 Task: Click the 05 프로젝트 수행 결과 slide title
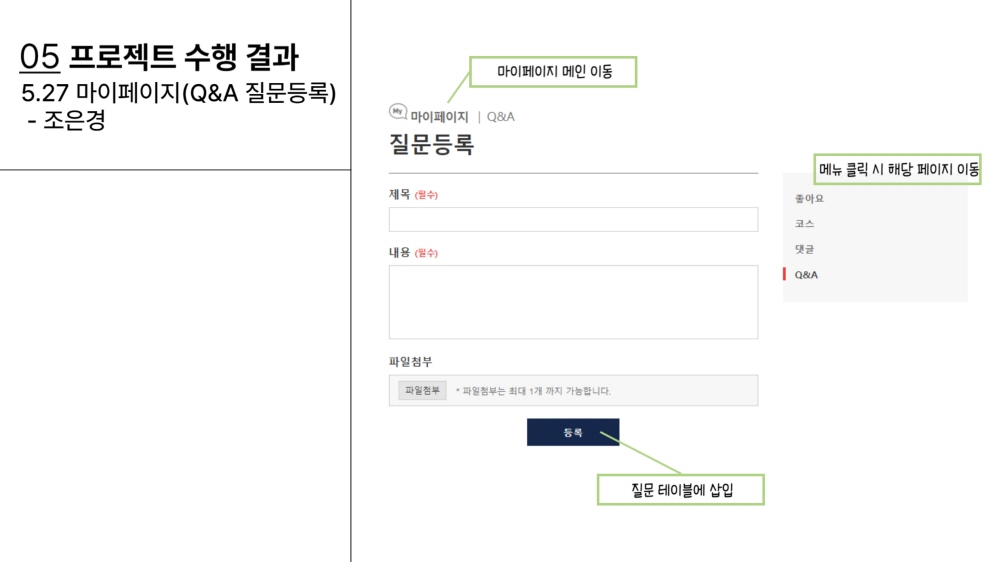pyautogui.click(x=159, y=57)
